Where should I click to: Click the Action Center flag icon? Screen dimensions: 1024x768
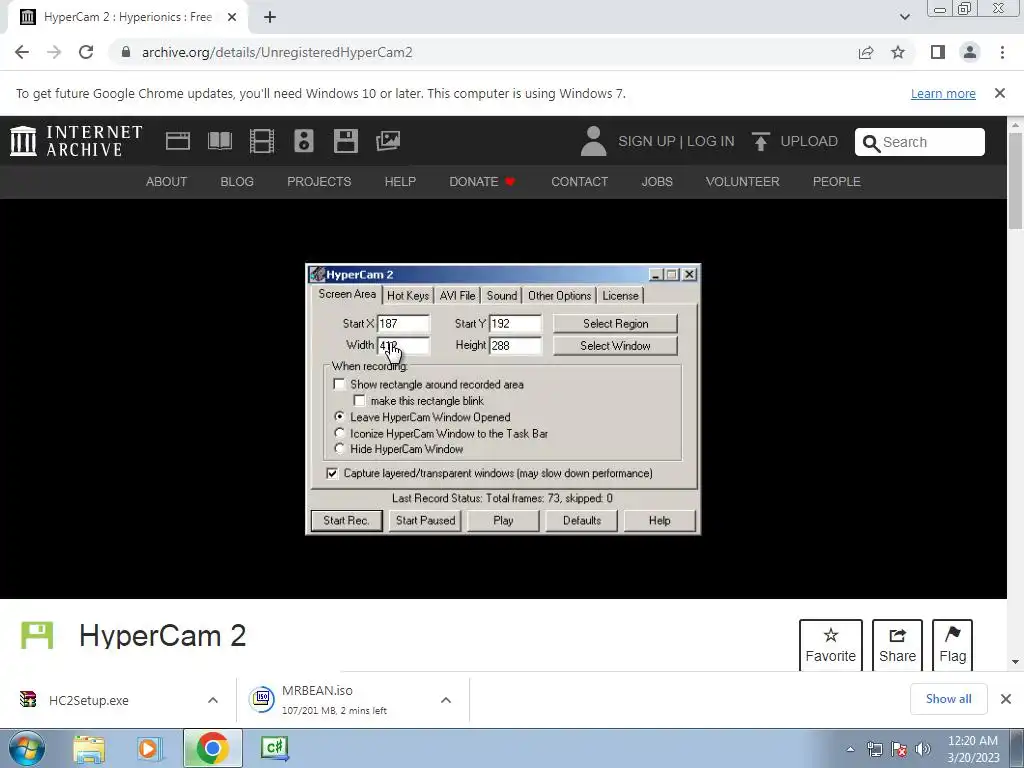(899, 749)
